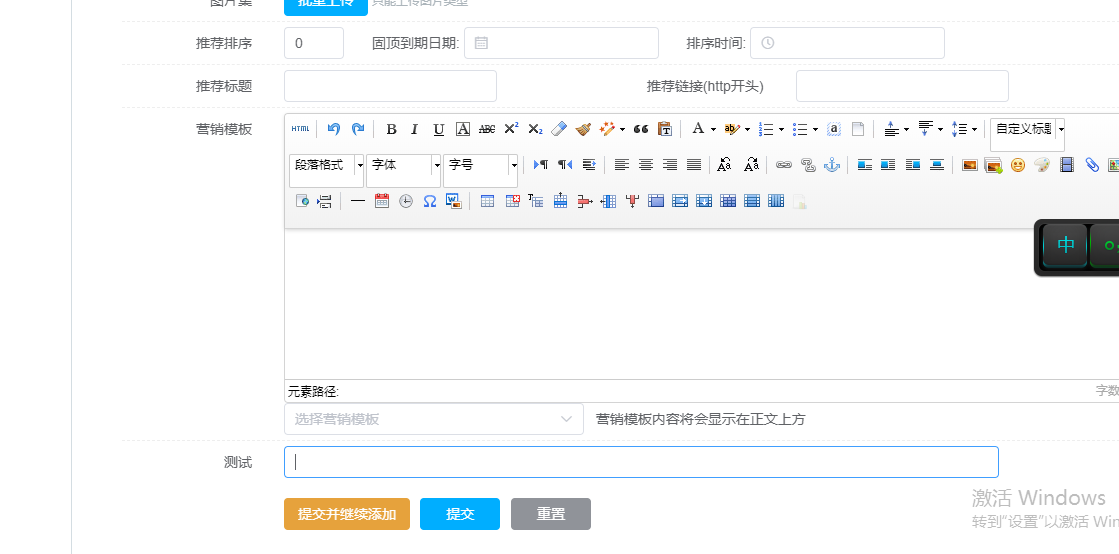This screenshot has width=1119, height=554.
Task: Apply bold formatting in editor toolbar
Action: pos(391,129)
